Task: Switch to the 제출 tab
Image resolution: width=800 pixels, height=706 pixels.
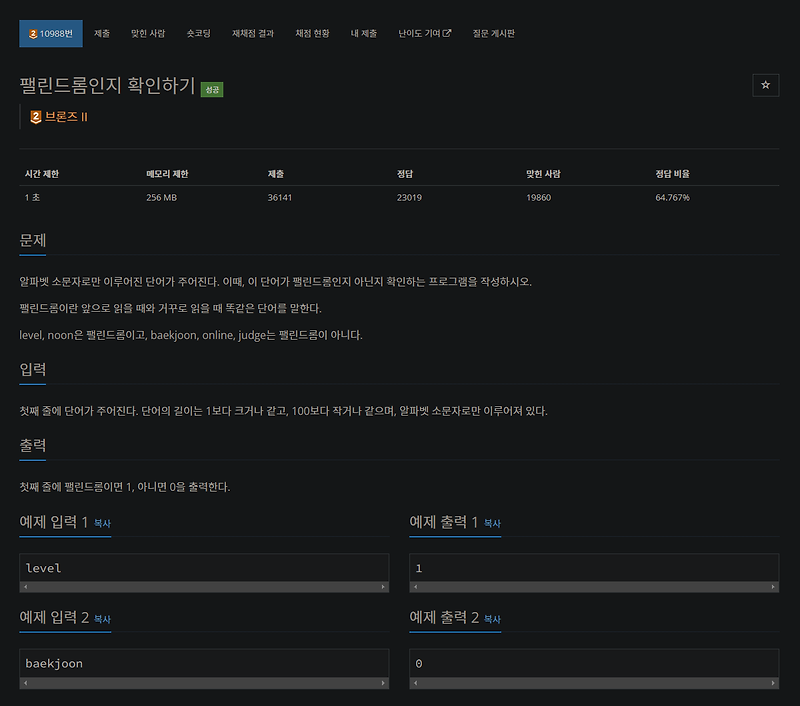Action: pos(101,33)
